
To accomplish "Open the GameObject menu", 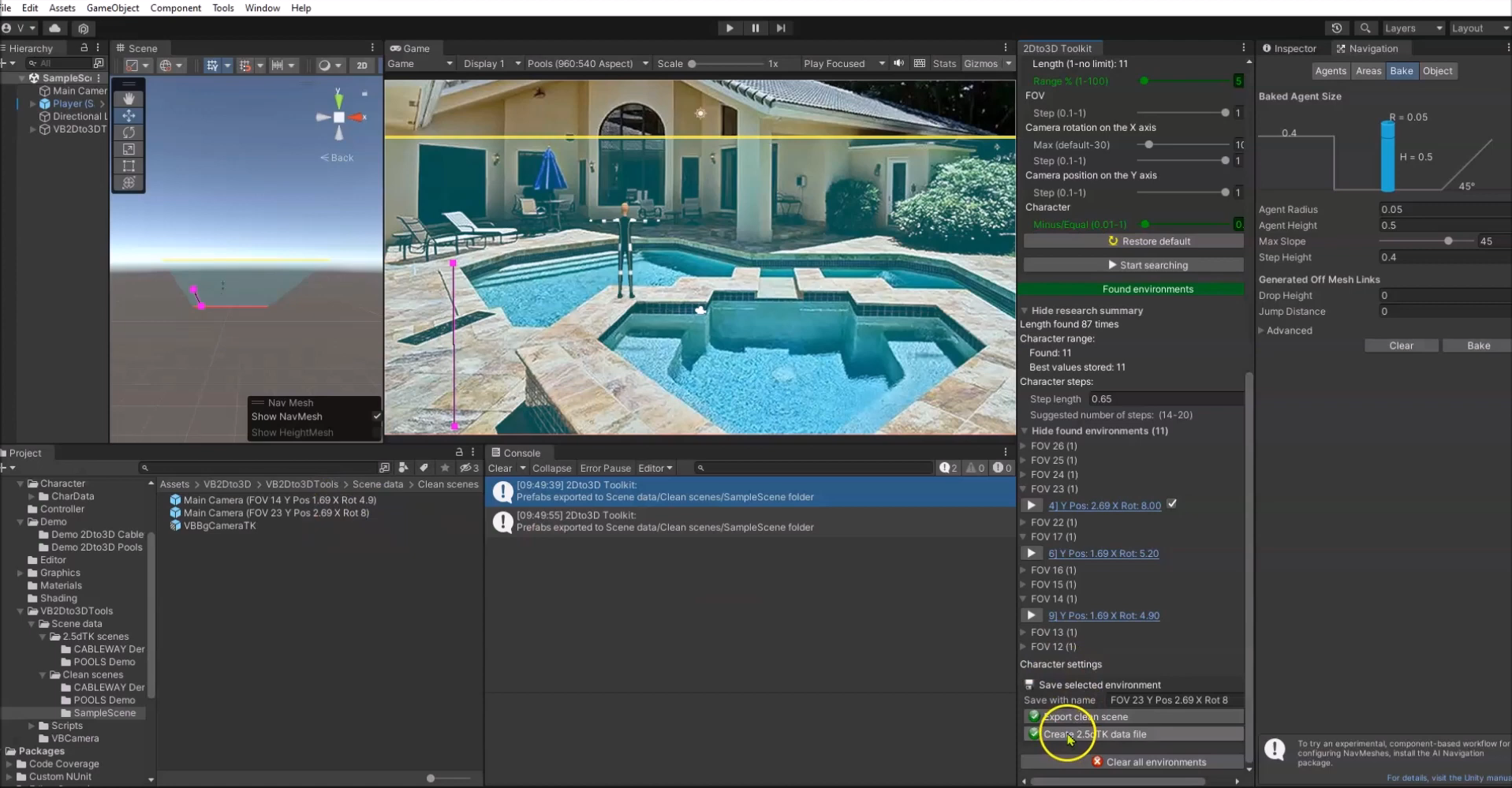I will pos(112,8).
